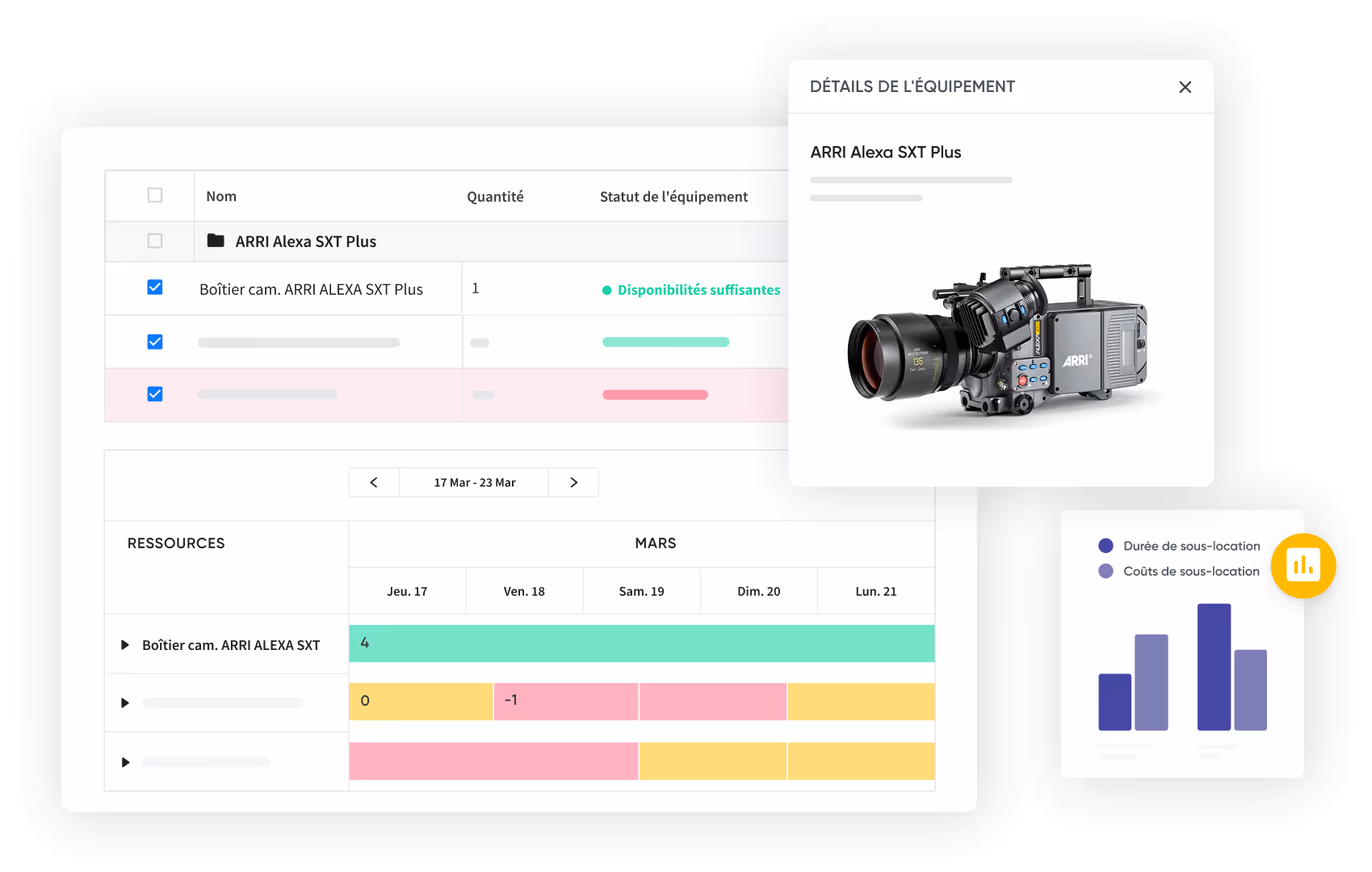Click the RESSOURCES heading

click(x=176, y=543)
